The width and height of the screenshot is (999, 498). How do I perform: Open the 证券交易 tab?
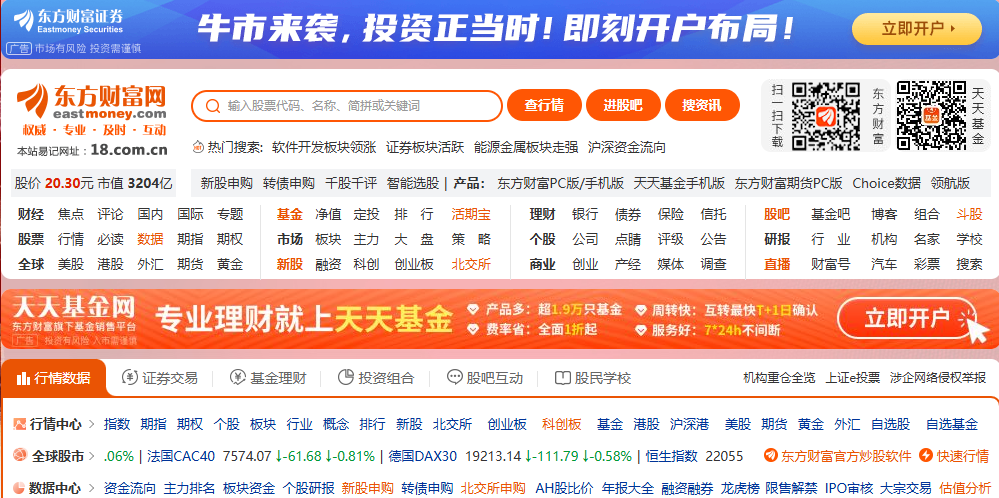click(160, 378)
